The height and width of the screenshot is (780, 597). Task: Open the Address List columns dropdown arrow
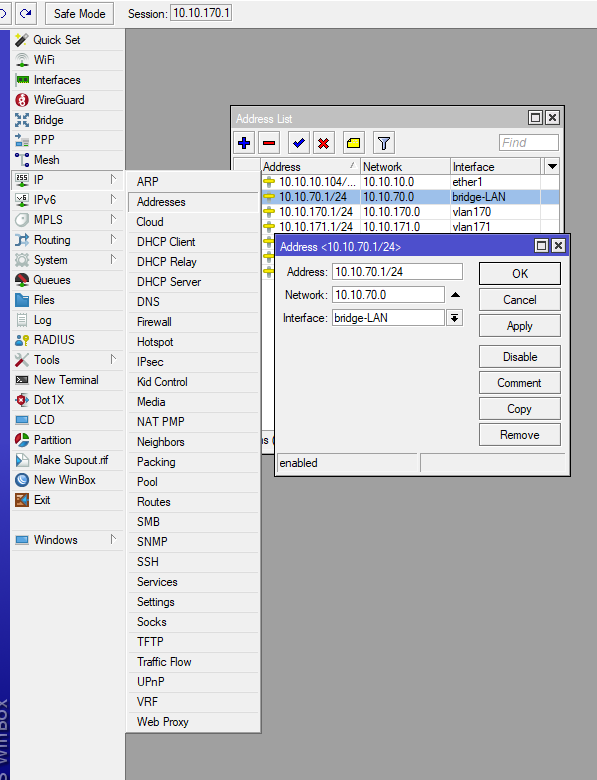552,167
